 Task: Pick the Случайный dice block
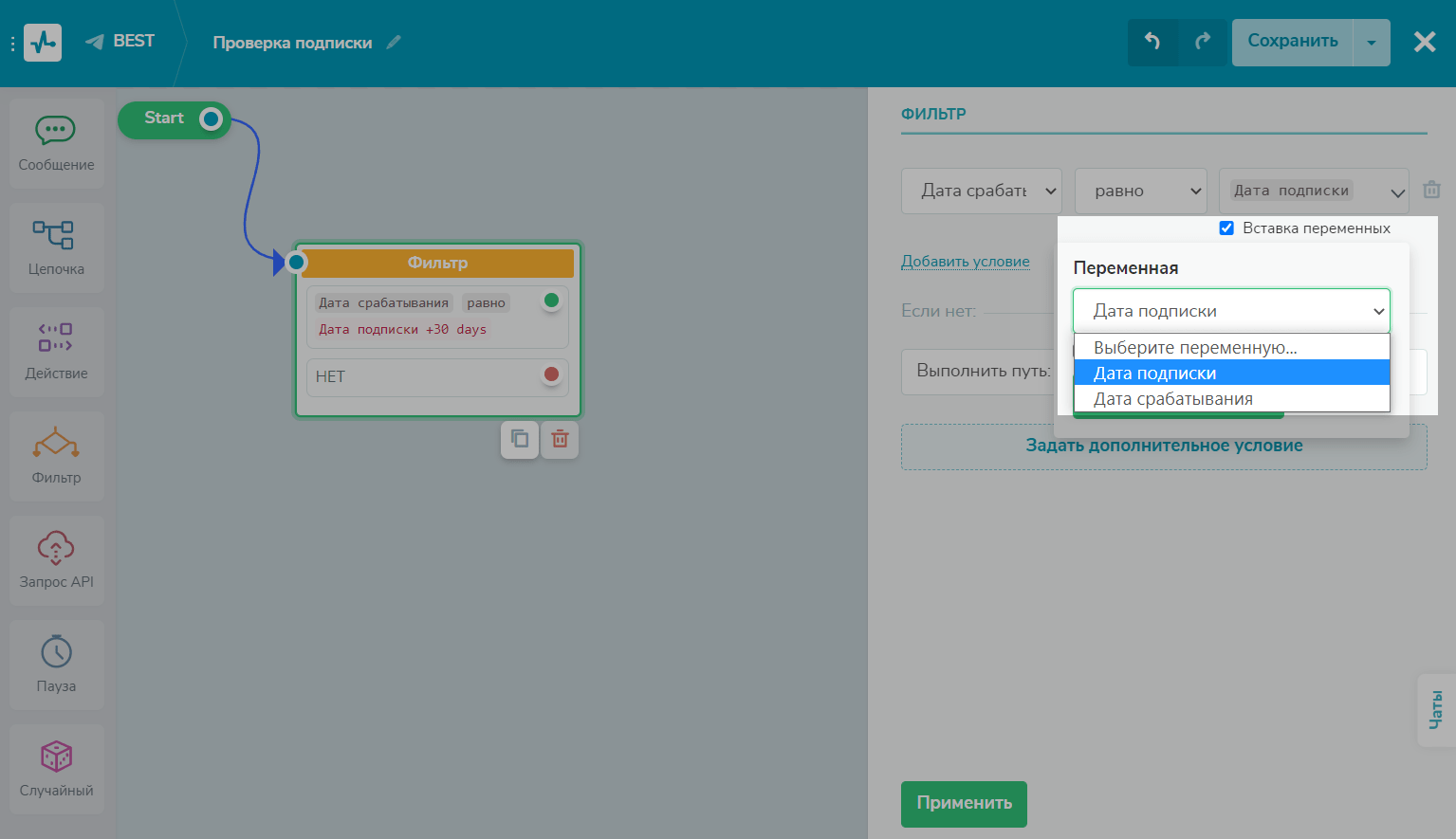click(x=56, y=769)
